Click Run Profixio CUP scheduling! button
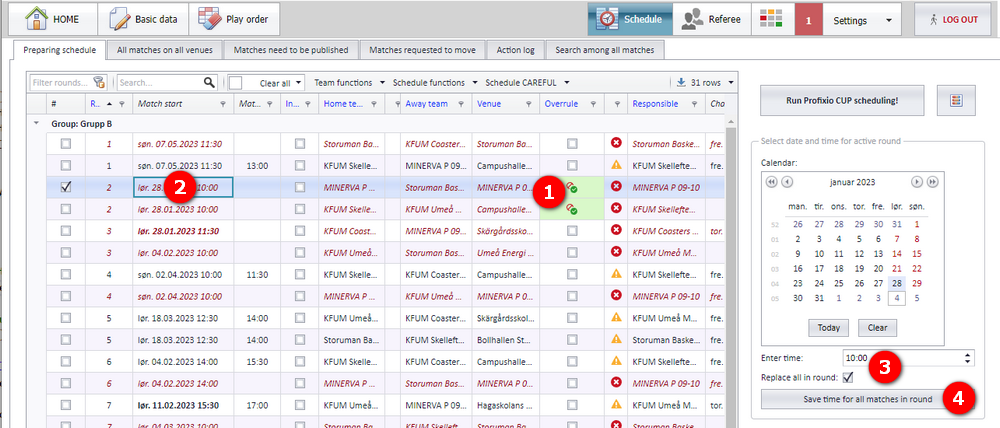The width and height of the screenshot is (1000, 428). (842, 101)
